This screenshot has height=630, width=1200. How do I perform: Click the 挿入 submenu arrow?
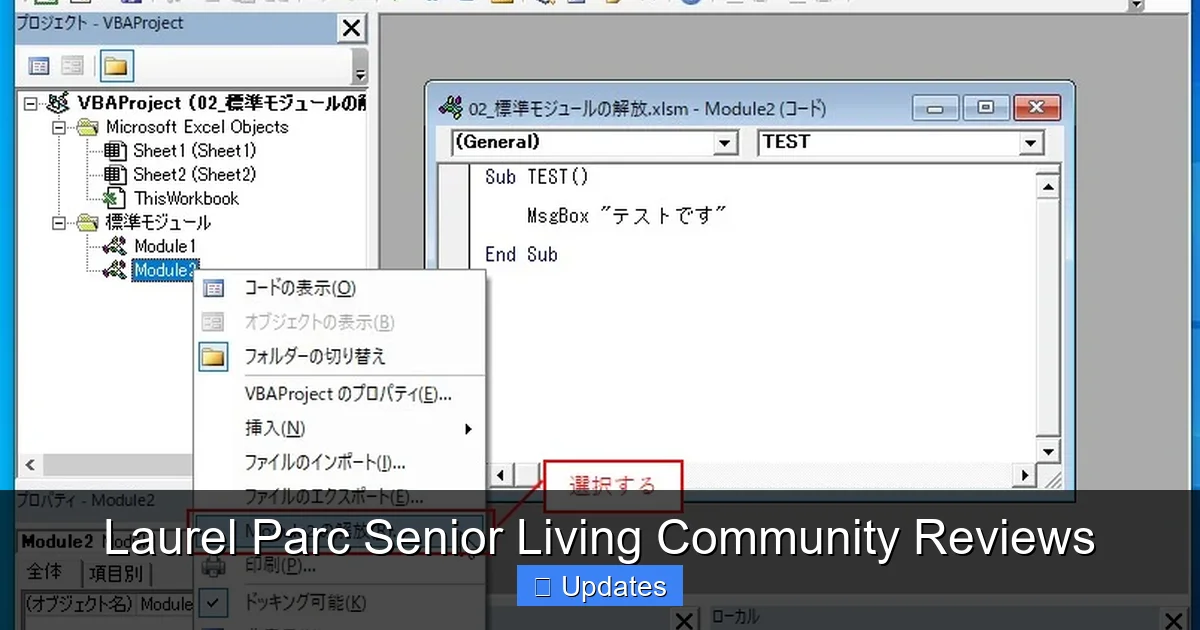tap(468, 429)
